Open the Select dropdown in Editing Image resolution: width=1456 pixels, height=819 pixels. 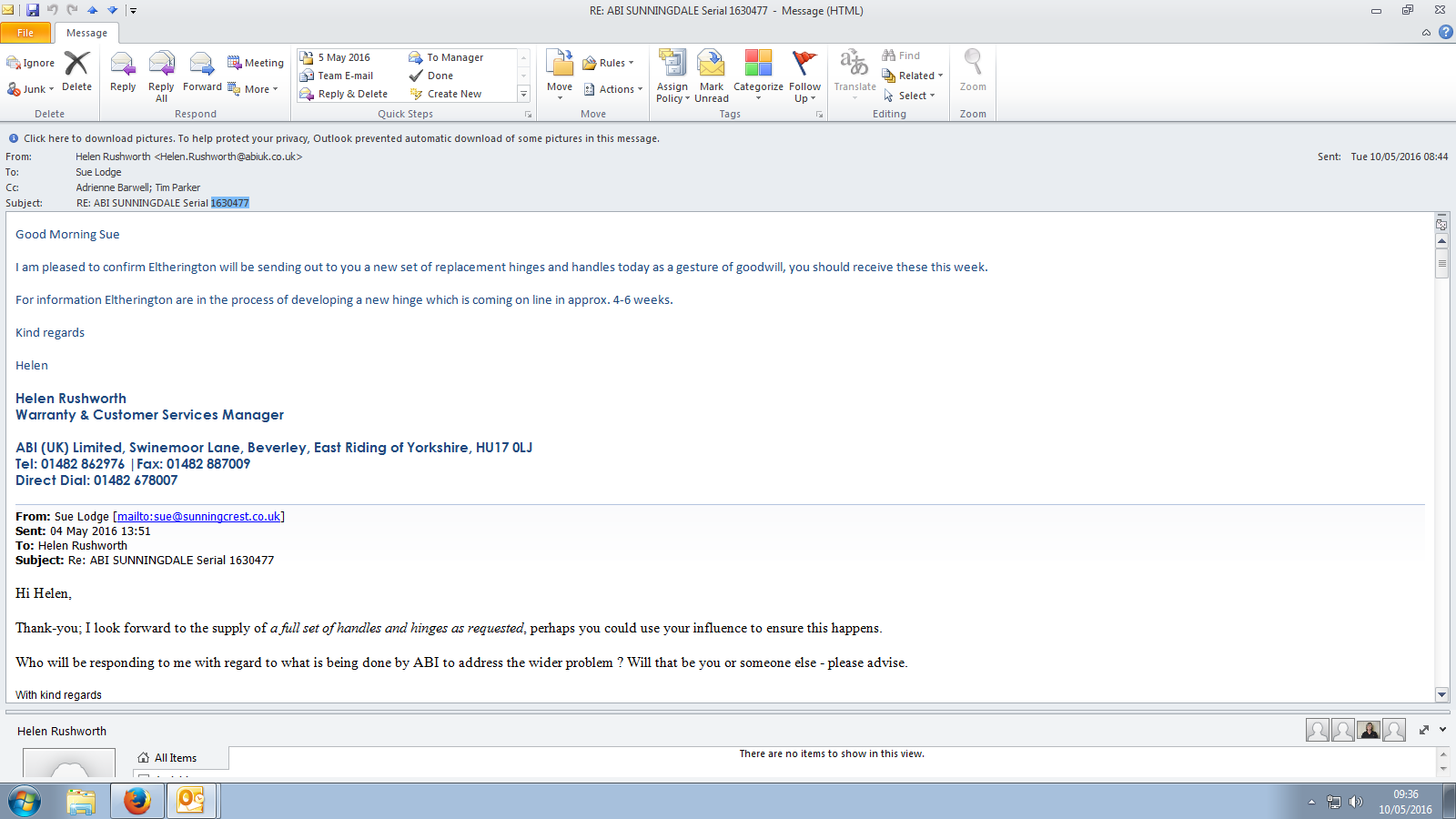tap(909, 96)
